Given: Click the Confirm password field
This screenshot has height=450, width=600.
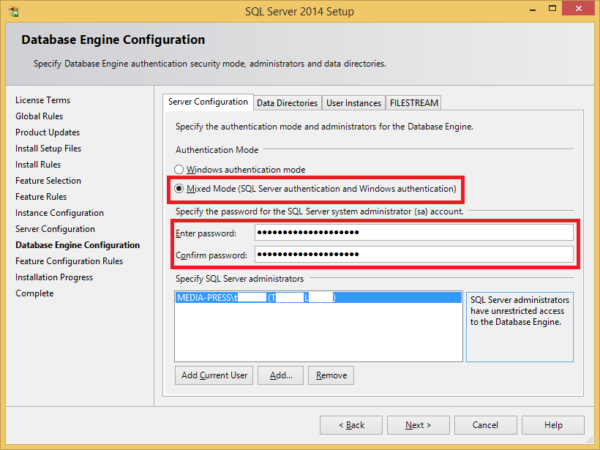Looking at the screenshot, I should coord(414,254).
